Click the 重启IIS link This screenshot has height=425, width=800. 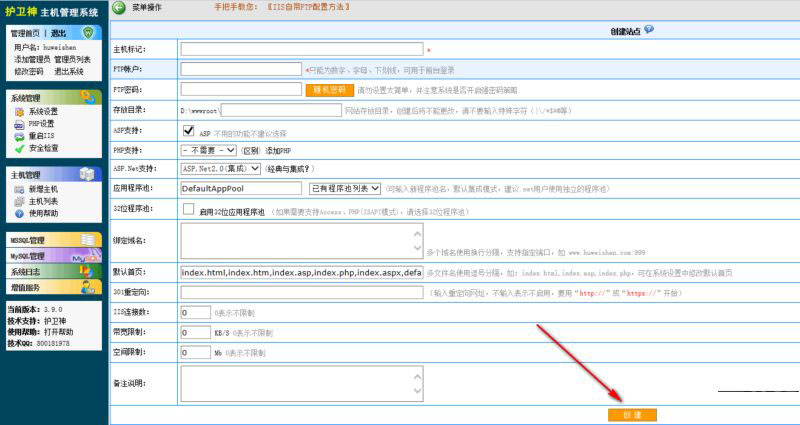[41, 136]
